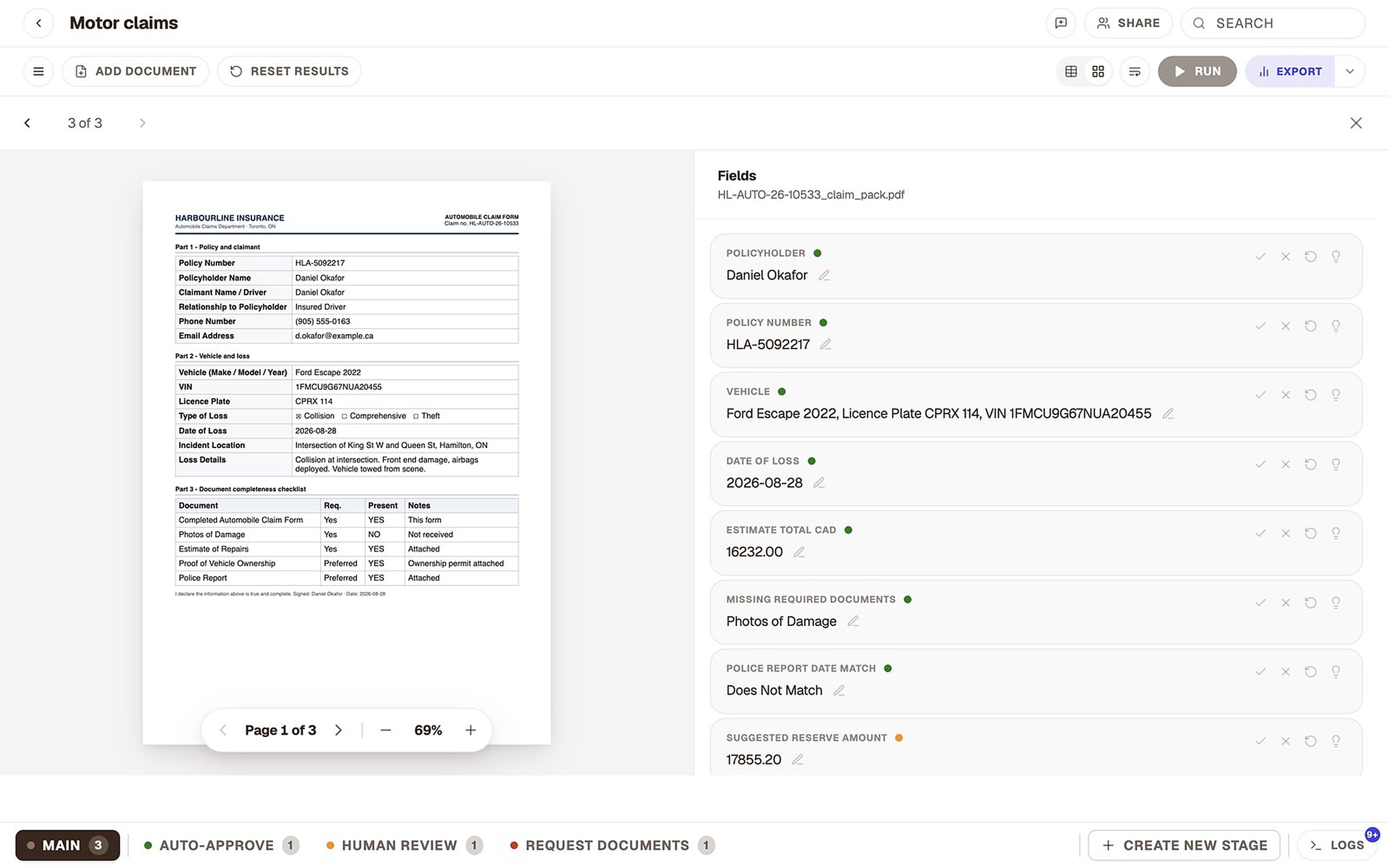Edit Missing Required Documents pencil icon
The height and width of the screenshot is (868, 1389).
pyautogui.click(x=853, y=621)
